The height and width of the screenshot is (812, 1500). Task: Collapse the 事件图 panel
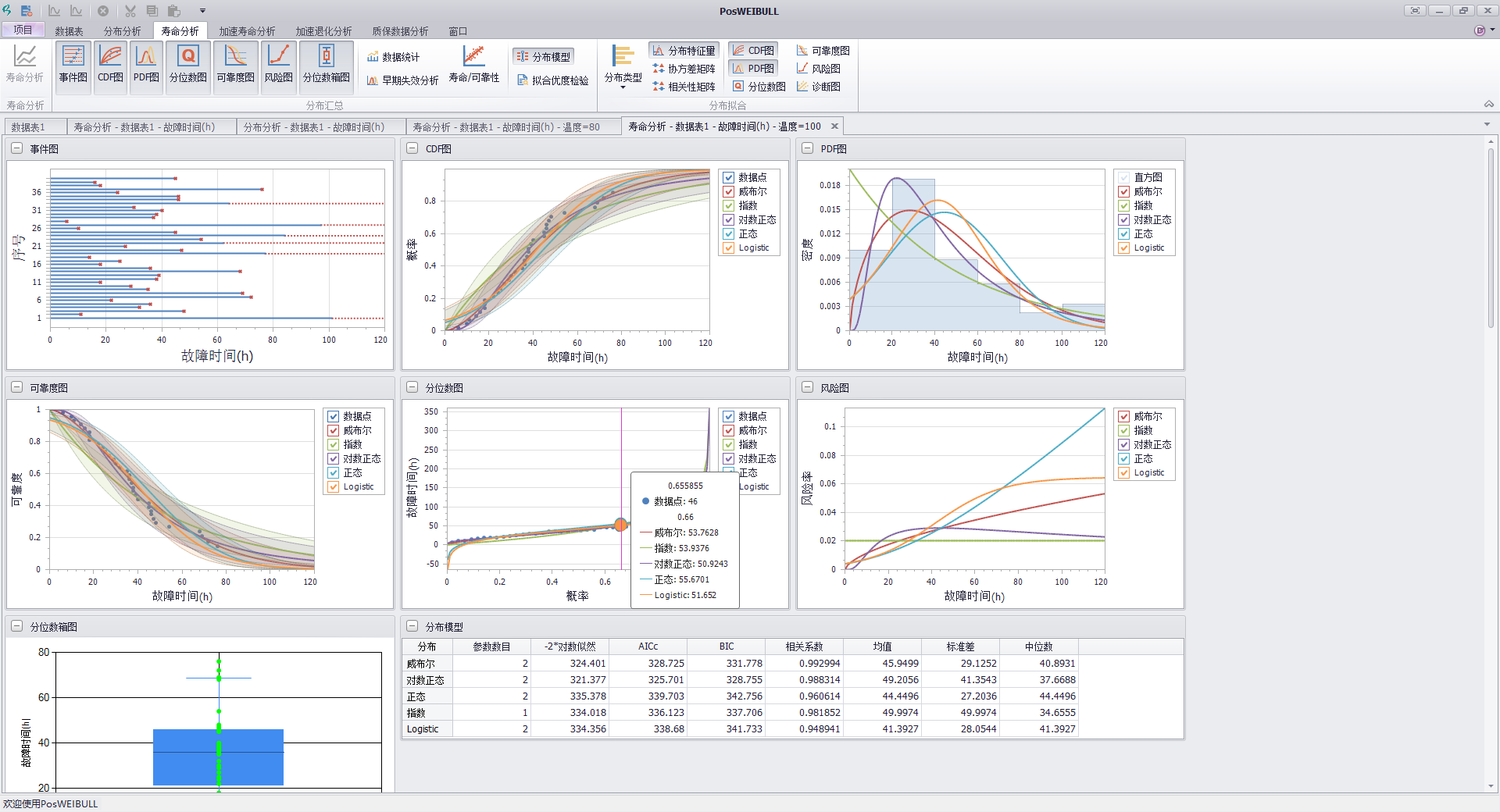[x=16, y=148]
